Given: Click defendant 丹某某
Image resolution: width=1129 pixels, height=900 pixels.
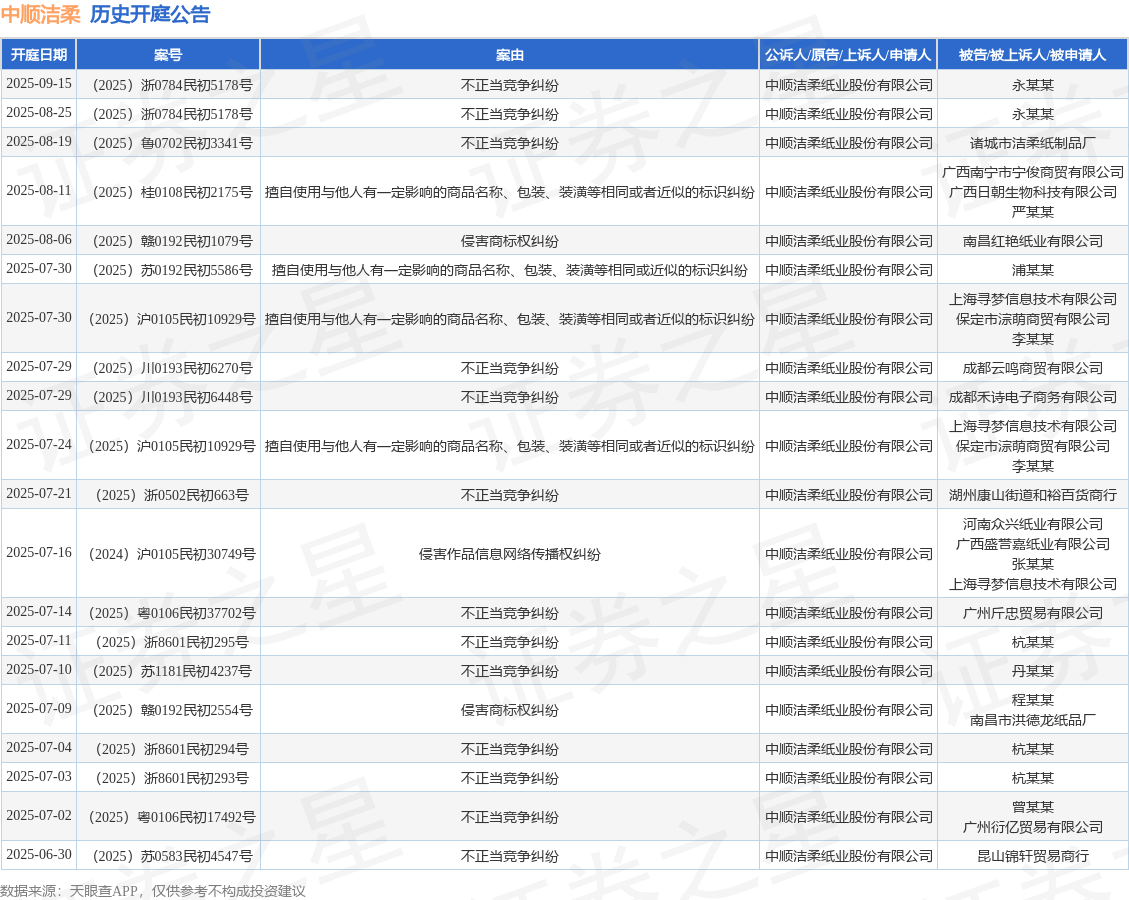Looking at the screenshot, I should [x=1033, y=671].
